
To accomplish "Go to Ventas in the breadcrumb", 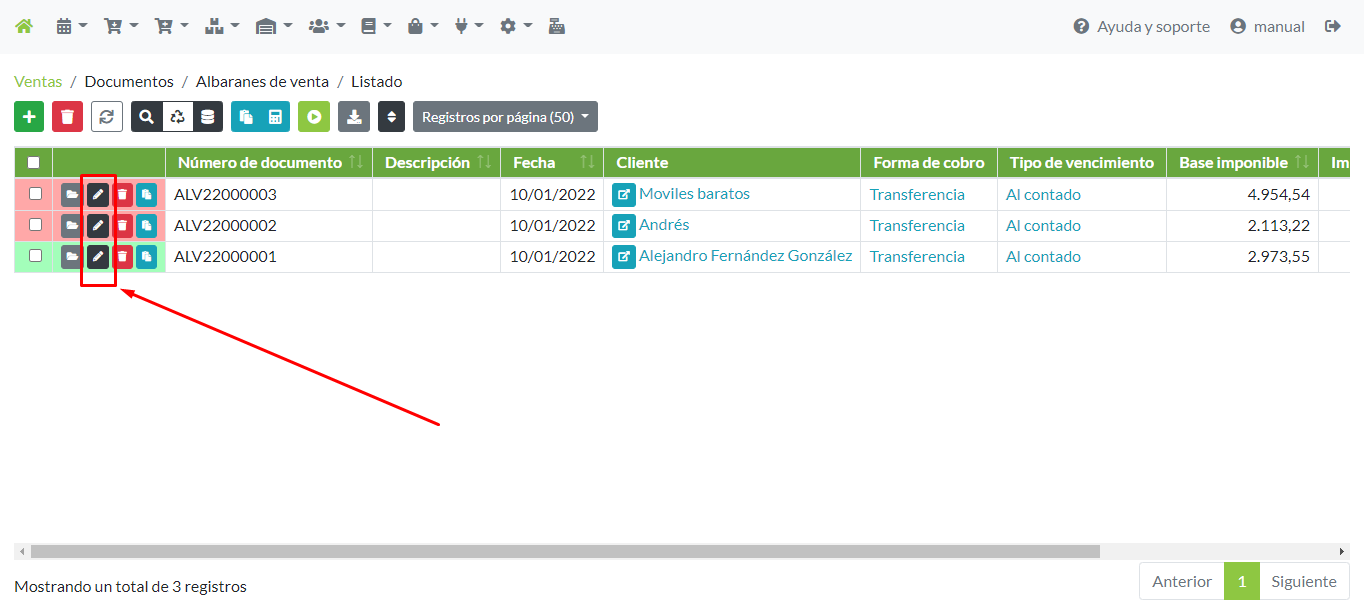I will 38,82.
